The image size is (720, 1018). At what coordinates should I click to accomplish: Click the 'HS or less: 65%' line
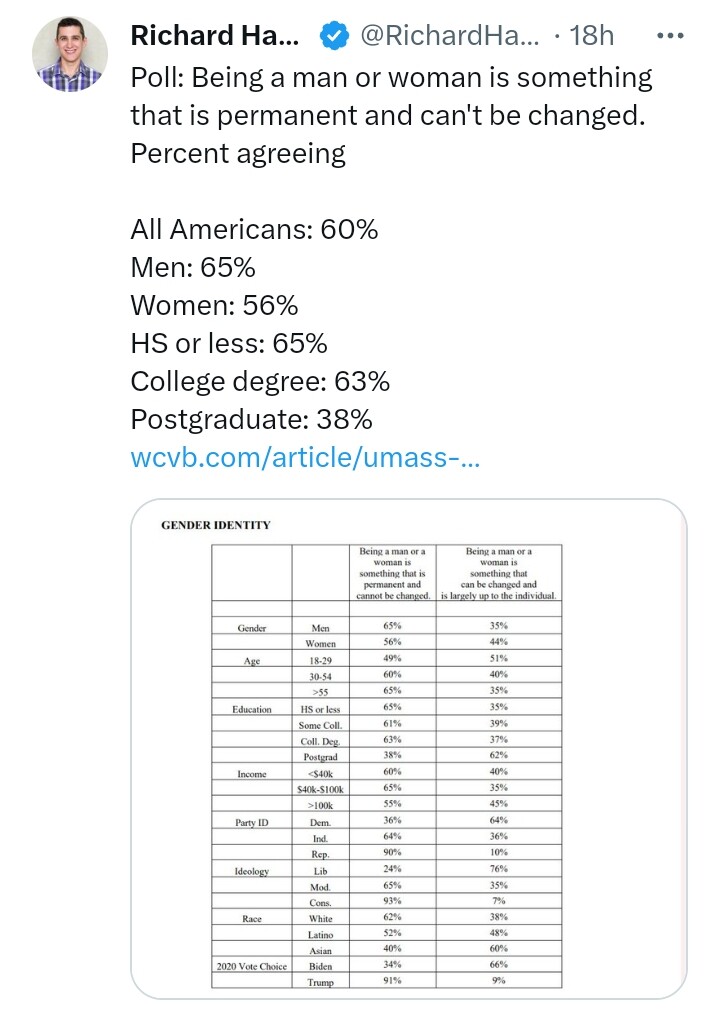(x=229, y=343)
